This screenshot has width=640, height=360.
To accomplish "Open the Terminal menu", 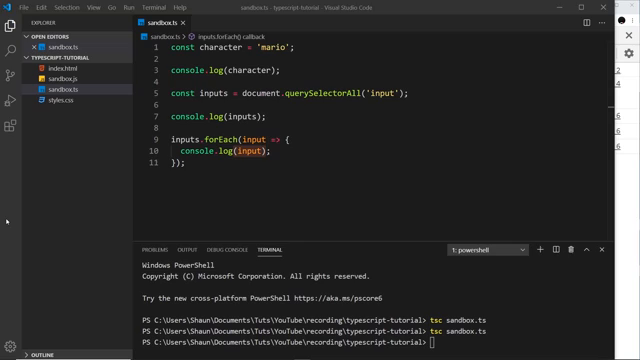I will [154, 7].
